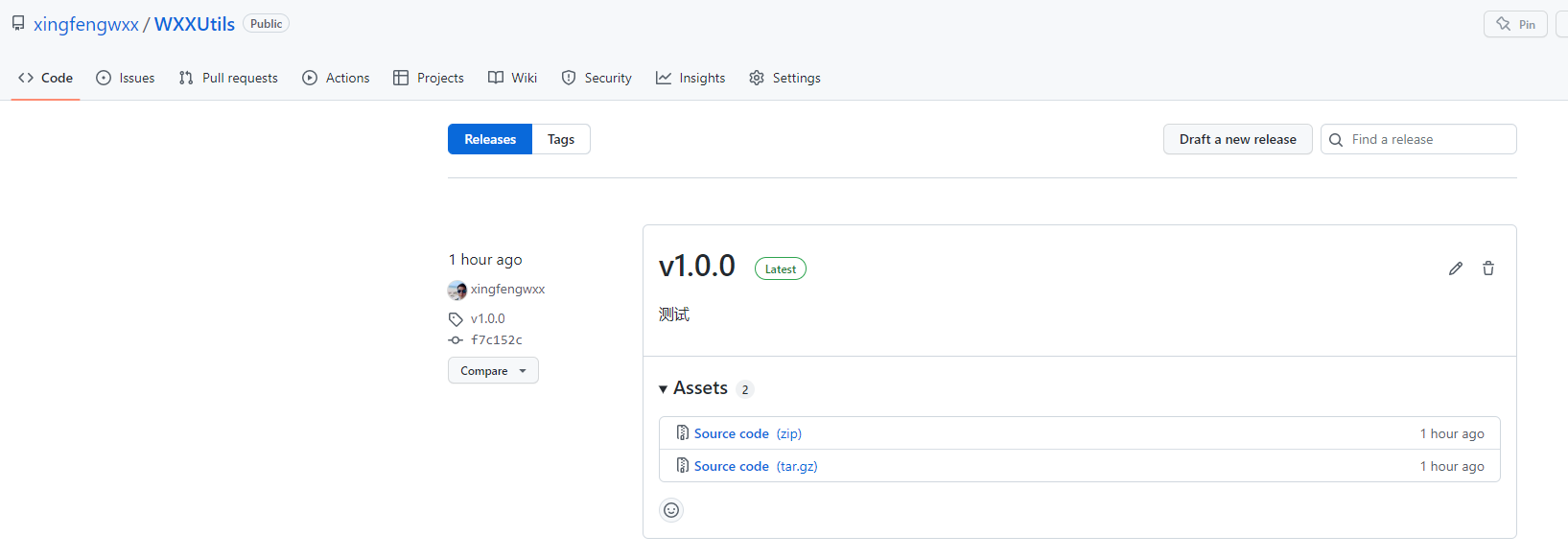Click the Latest badge
Screen dimensions: 1568x559
pos(781,269)
